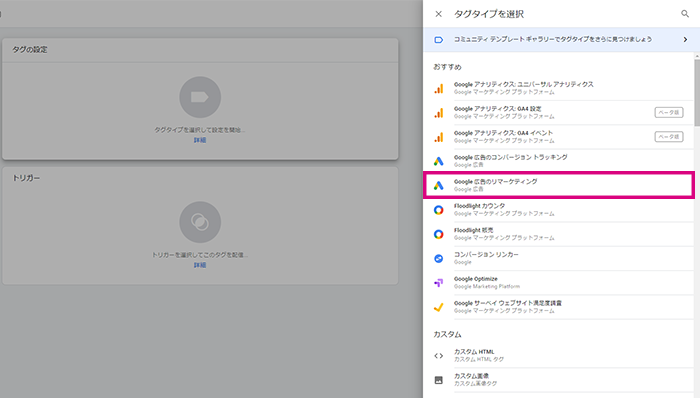Image resolution: width=700 pixels, height=398 pixels.
Task: Click GA4 イベント analytics icon
Action: tap(439, 137)
